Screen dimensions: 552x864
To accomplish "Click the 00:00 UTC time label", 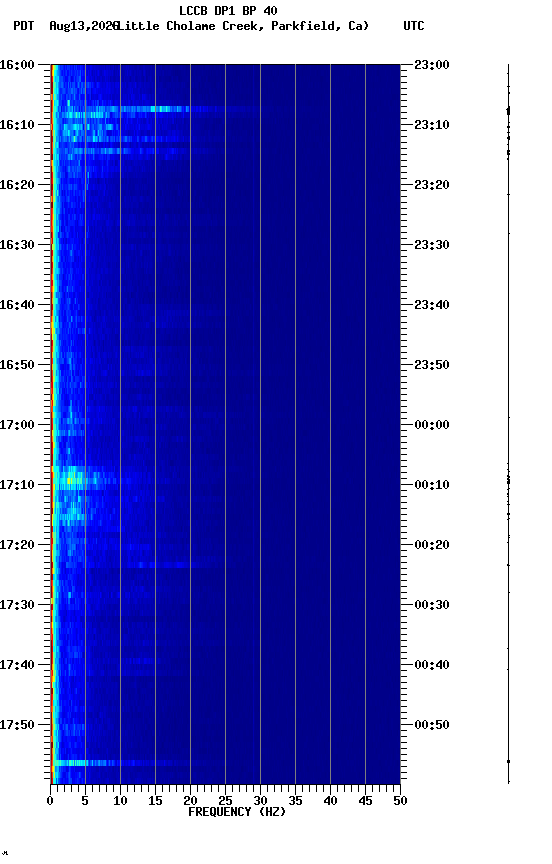I will coord(432,425).
